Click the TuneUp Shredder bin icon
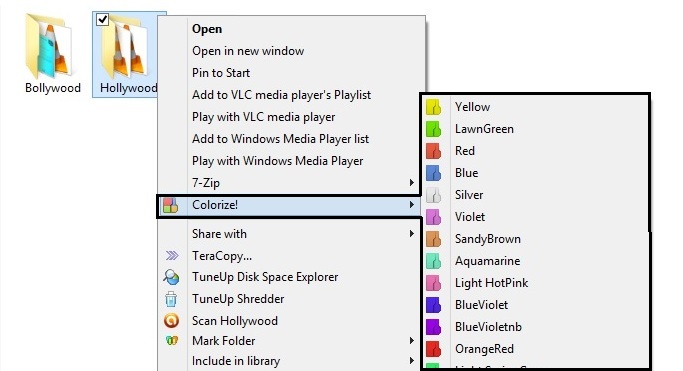 click(171, 299)
